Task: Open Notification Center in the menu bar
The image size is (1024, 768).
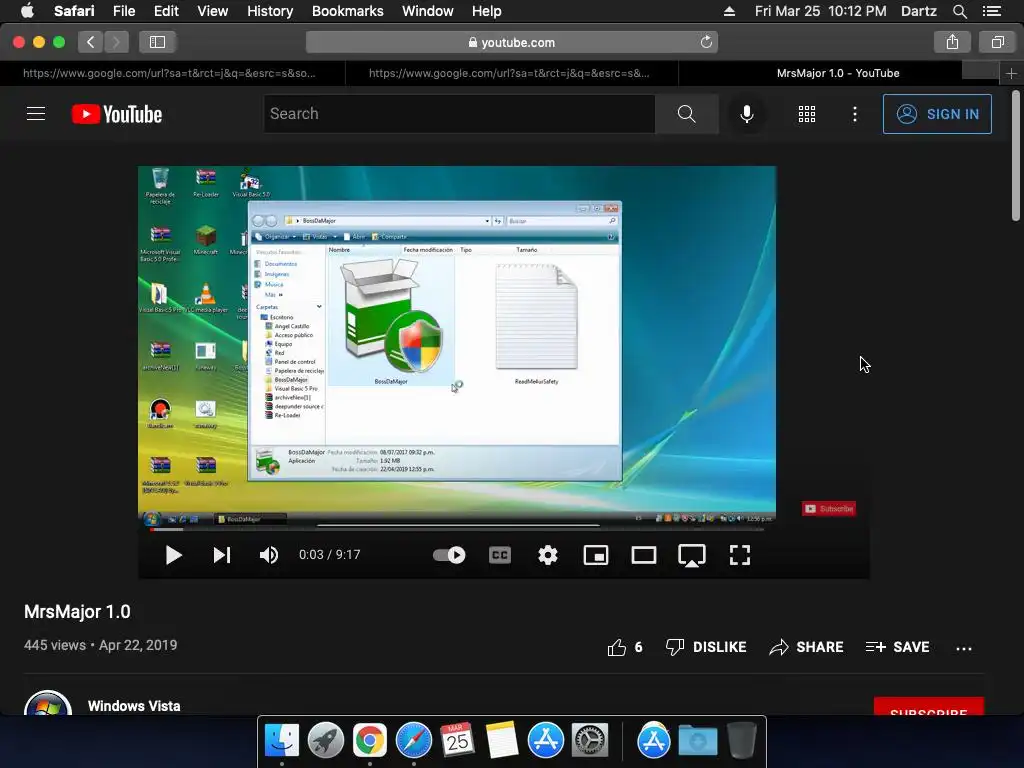Action: point(991,11)
